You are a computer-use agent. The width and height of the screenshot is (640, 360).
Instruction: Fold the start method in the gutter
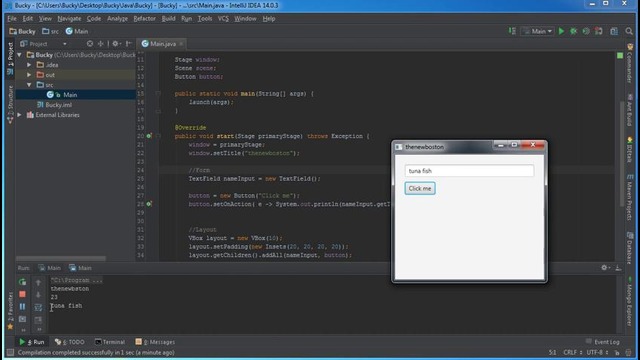point(158,136)
